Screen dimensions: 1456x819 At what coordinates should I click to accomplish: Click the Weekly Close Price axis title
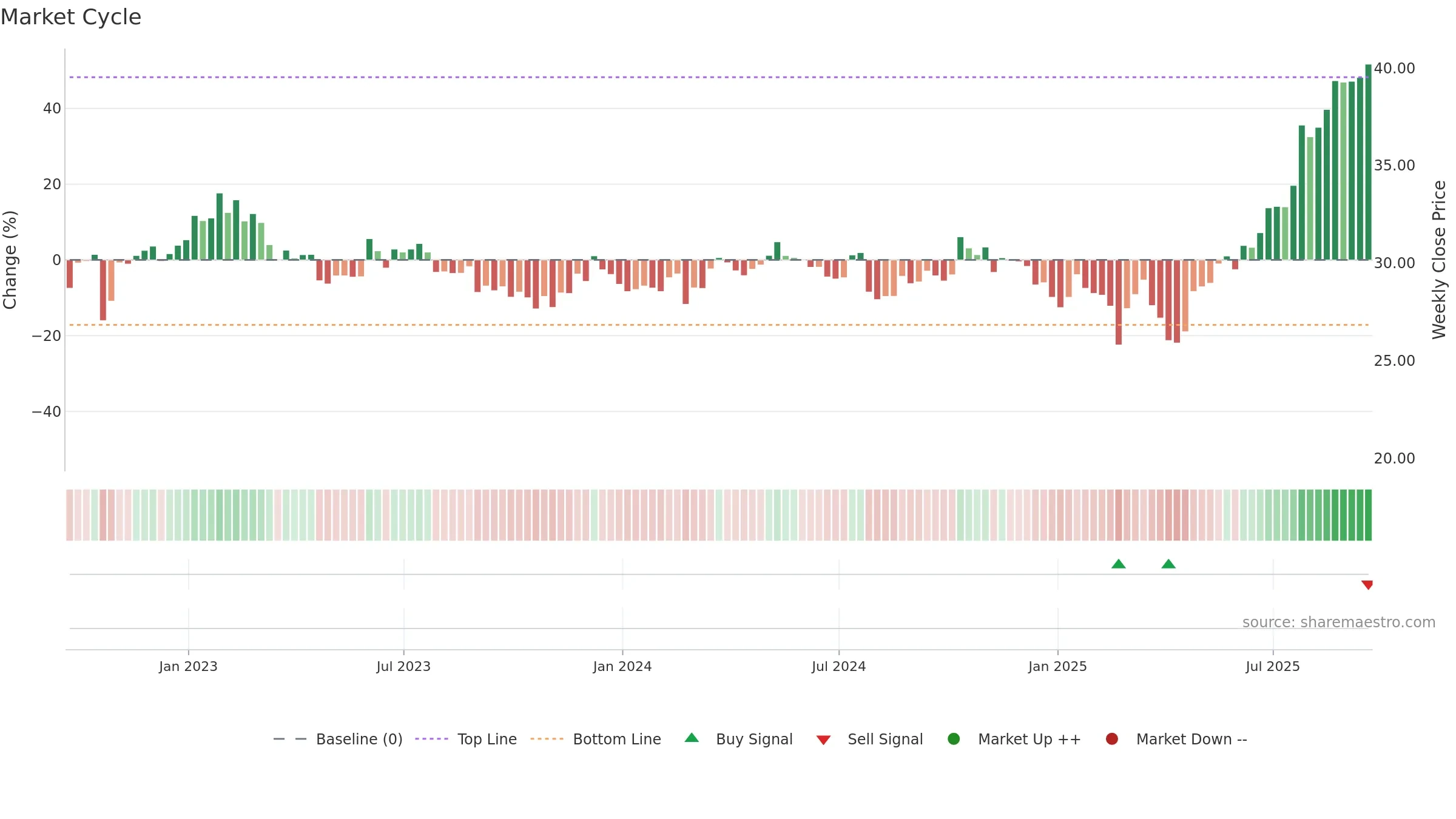[1439, 260]
